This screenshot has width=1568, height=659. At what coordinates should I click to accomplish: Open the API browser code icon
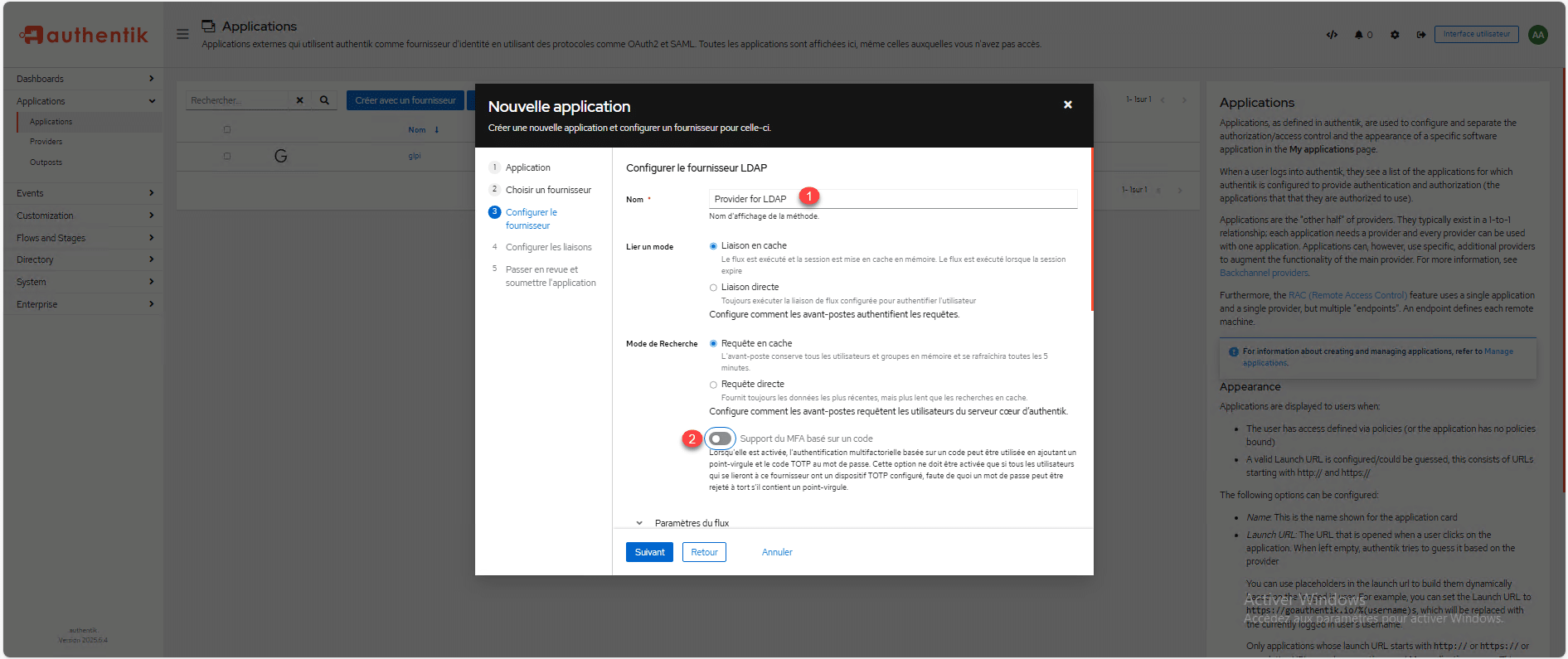click(x=1332, y=35)
